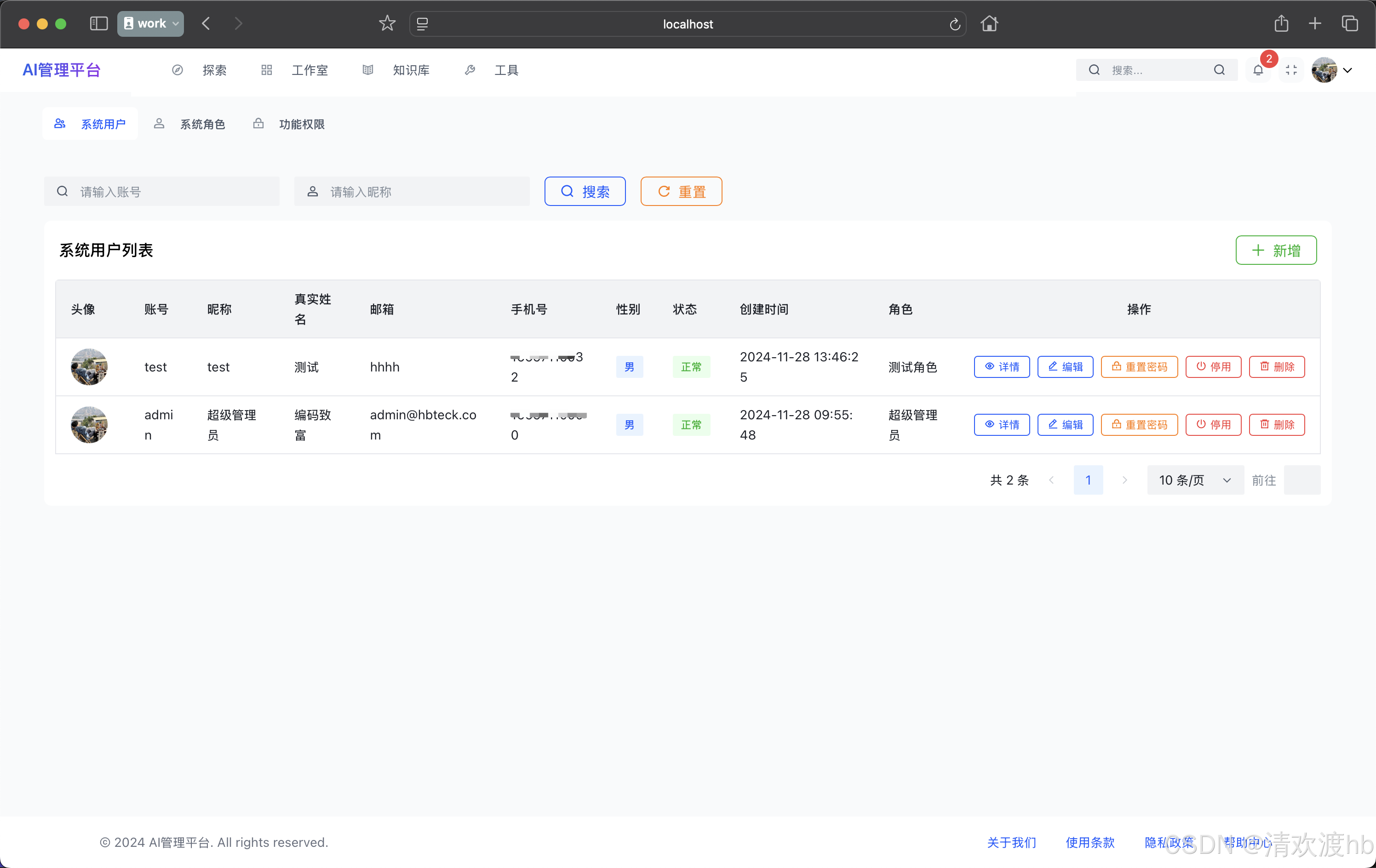Image resolution: width=1376 pixels, height=868 pixels.
Task: Focus the 请输入账号 input field
Action: pyautogui.click(x=172, y=191)
